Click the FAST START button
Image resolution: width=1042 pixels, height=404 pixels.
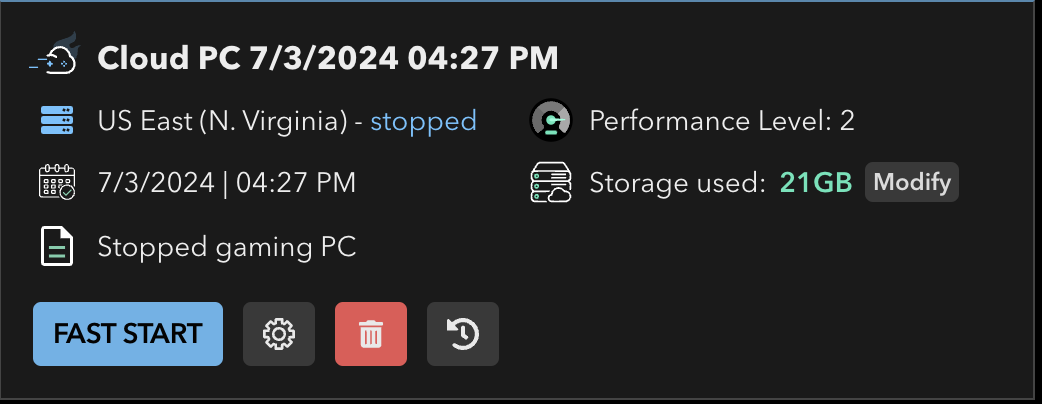(128, 334)
